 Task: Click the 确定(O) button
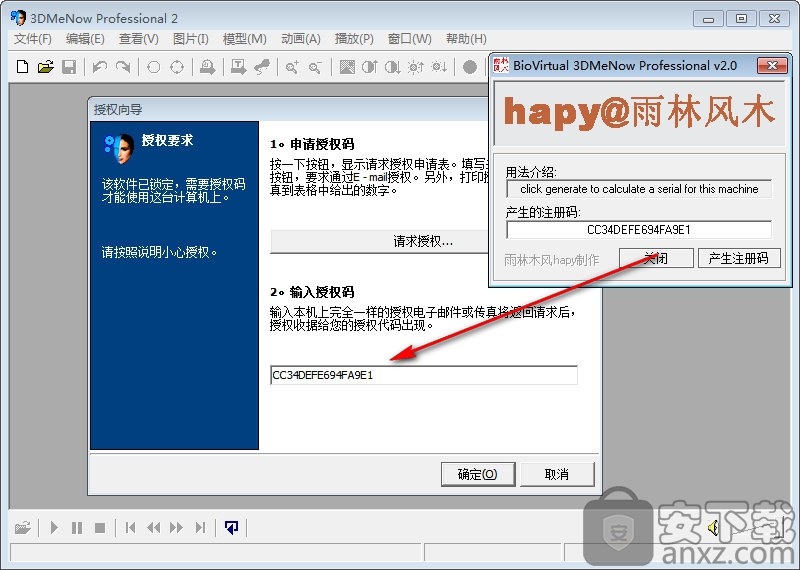(x=478, y=475)
